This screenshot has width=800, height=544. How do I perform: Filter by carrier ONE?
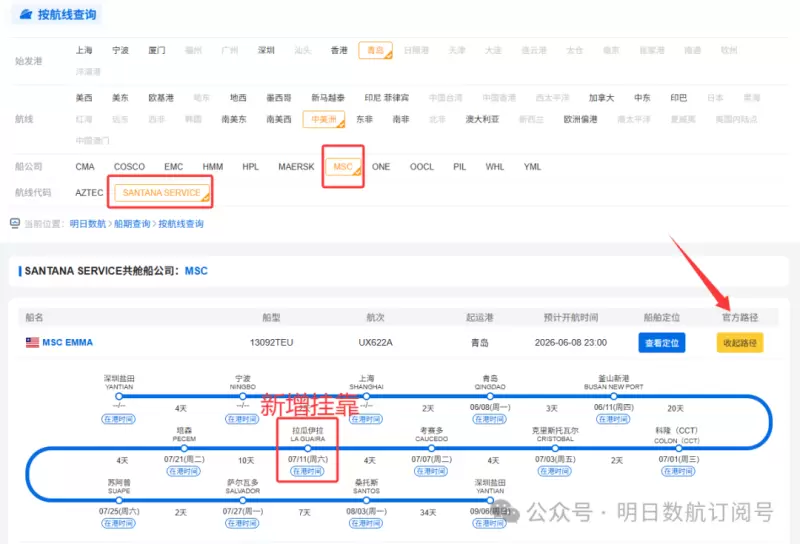(381, 166)
